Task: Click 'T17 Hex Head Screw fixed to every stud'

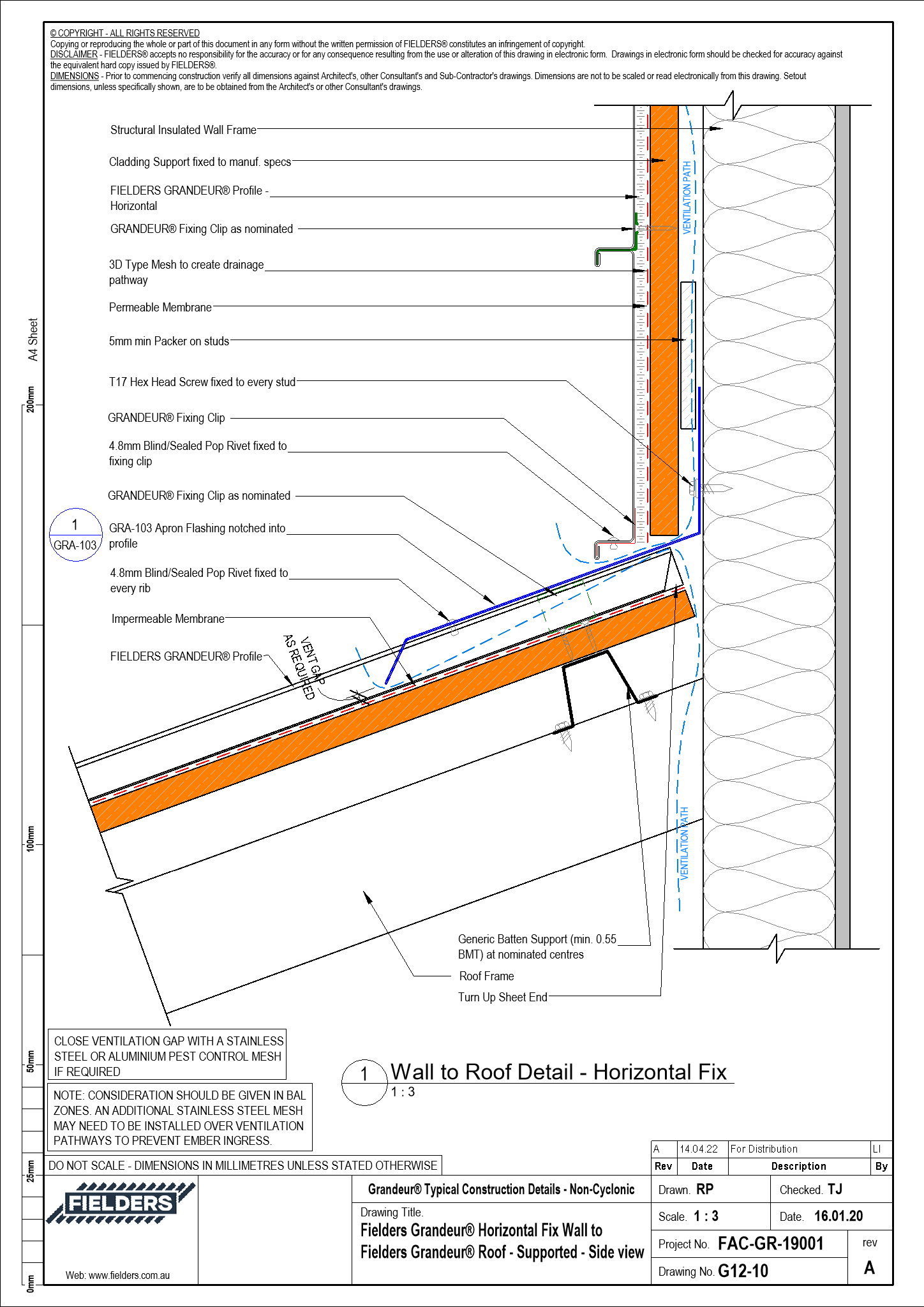Action: (202, 382)
